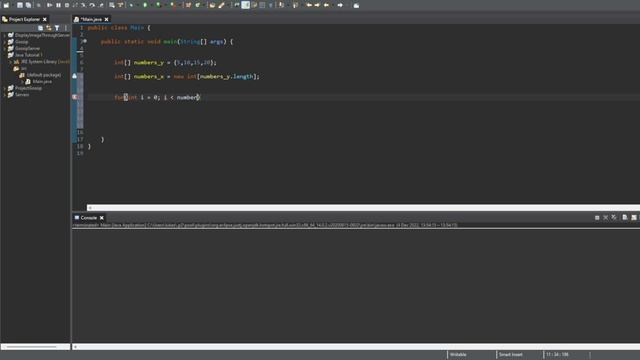Click the Smart Insert status entry
Viewport: 640px width, 360px height.
510,355
